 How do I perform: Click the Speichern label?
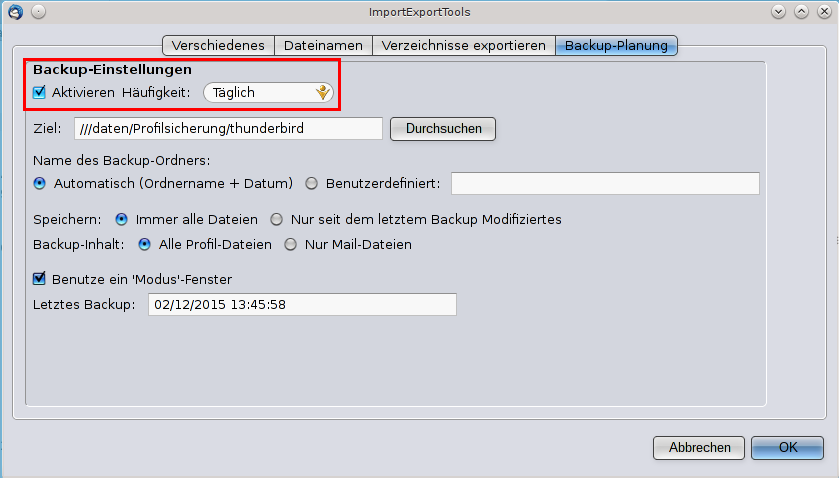coord(67,219)
